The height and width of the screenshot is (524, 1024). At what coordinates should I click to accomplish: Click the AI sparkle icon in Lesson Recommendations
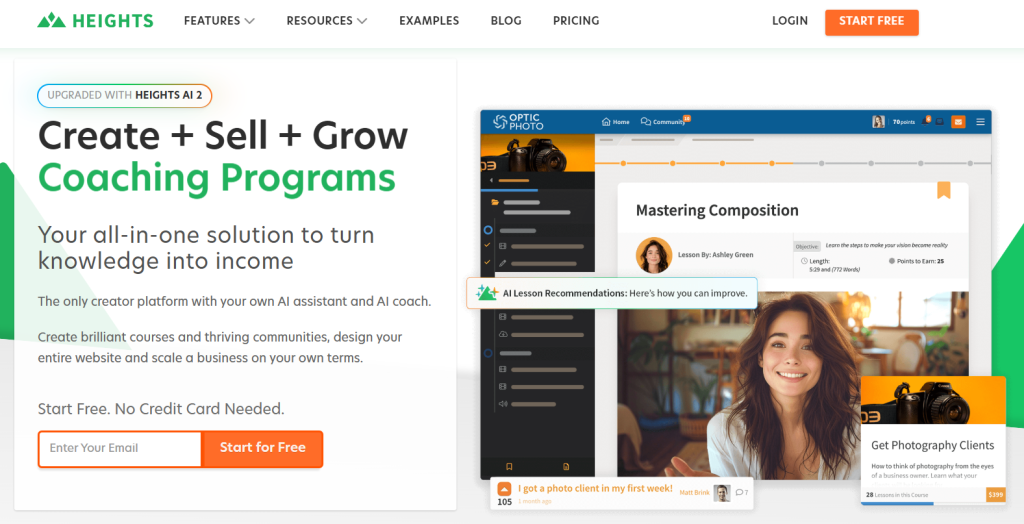(x=487, y=293)
